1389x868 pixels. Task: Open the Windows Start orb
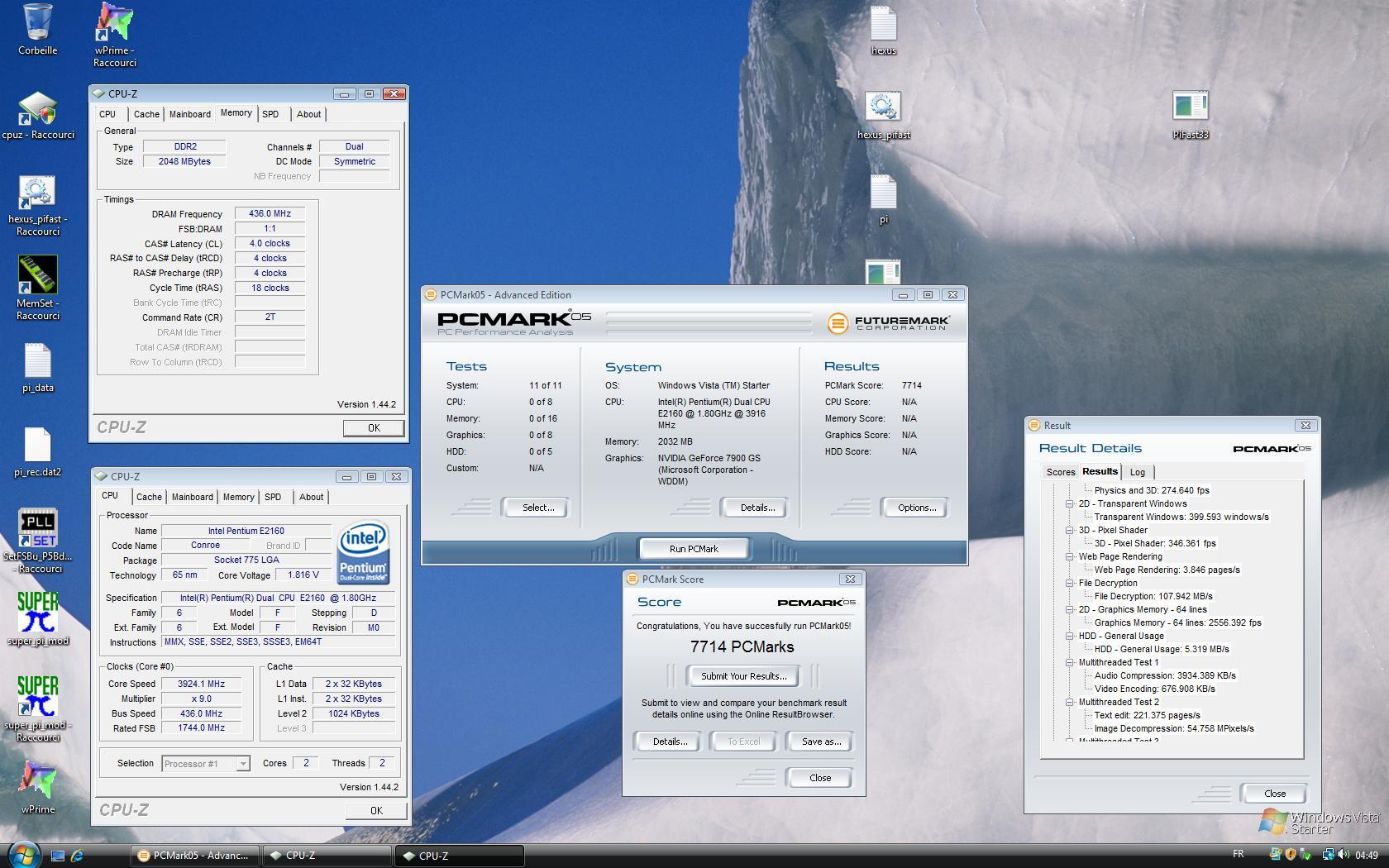(x=22, y=854)
